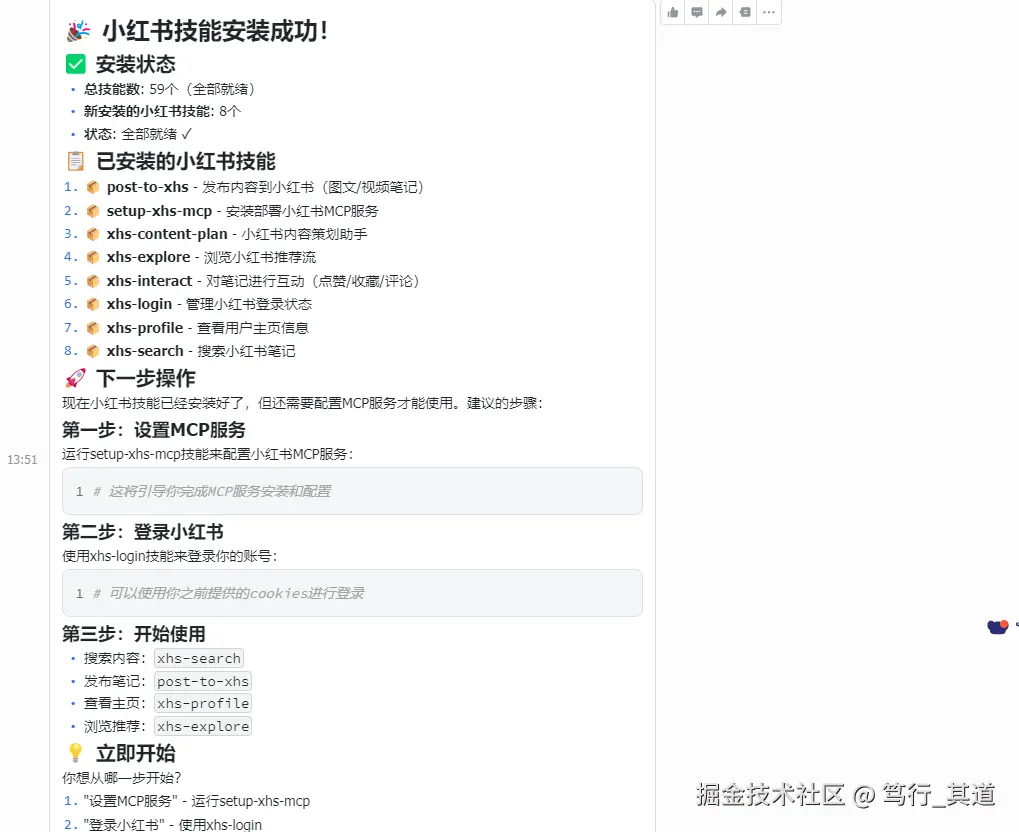Screen dimensions: 1019x832
Task: Click the bold xhs-login entry in the skill list
Action: coord(139,304)
